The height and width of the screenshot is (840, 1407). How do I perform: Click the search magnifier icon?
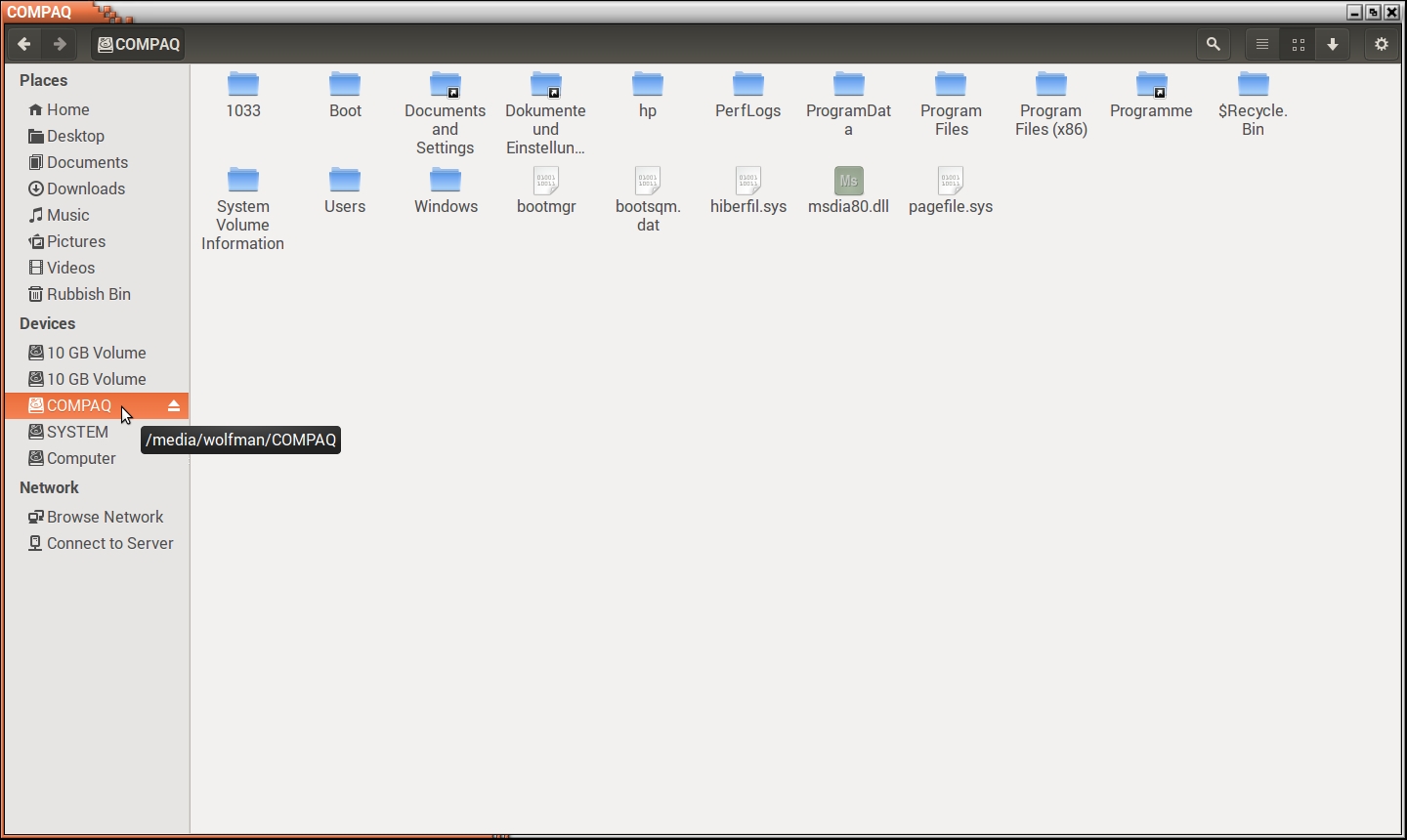1213,44
